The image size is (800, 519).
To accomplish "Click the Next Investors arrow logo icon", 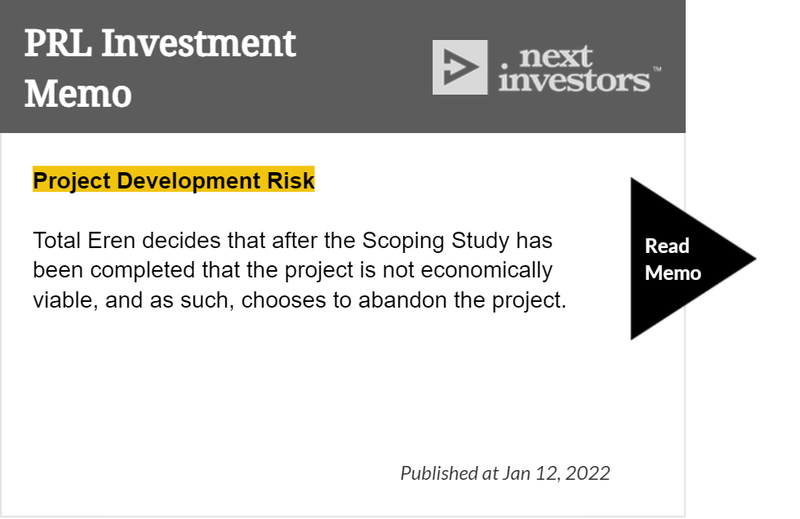I will [460, 67].
